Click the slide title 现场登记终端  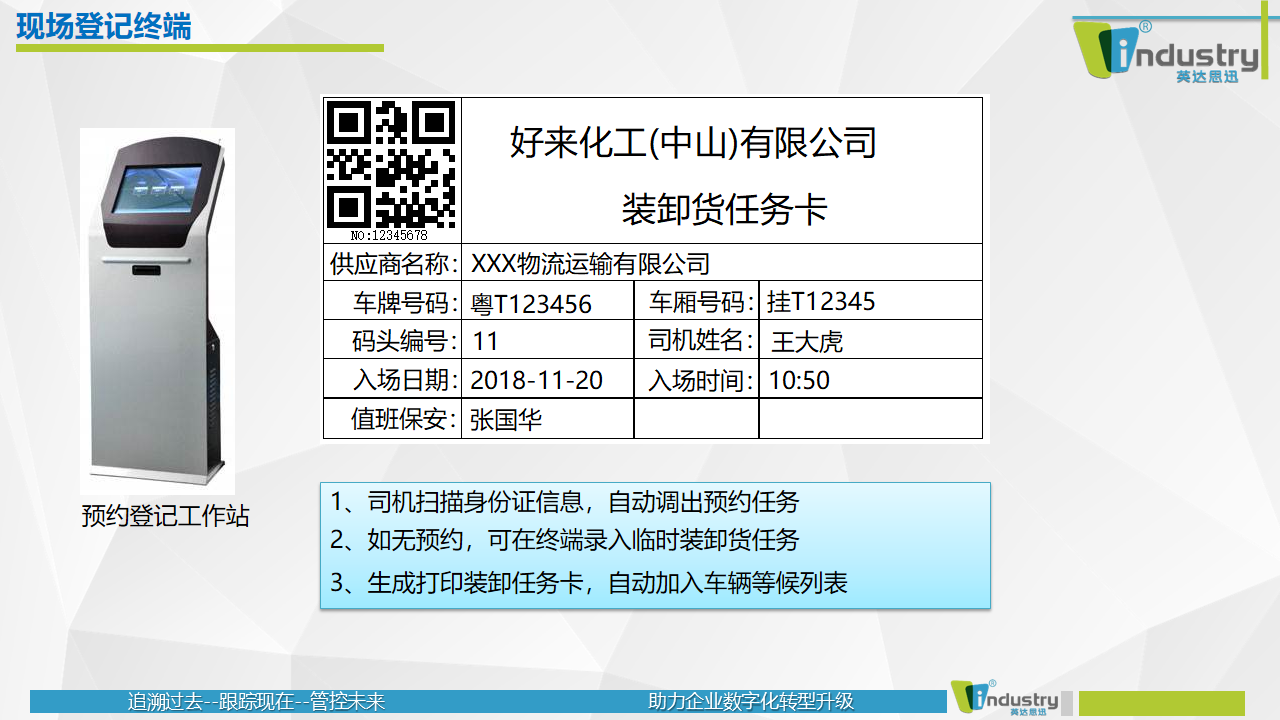[104, 27]
